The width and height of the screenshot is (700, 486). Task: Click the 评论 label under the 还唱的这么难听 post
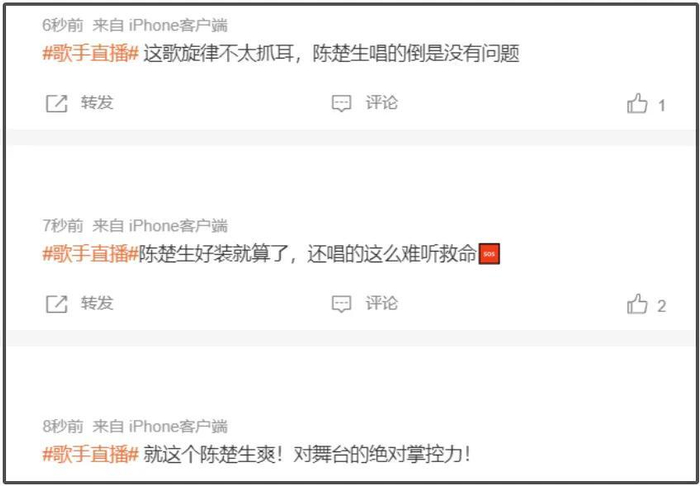382,303
